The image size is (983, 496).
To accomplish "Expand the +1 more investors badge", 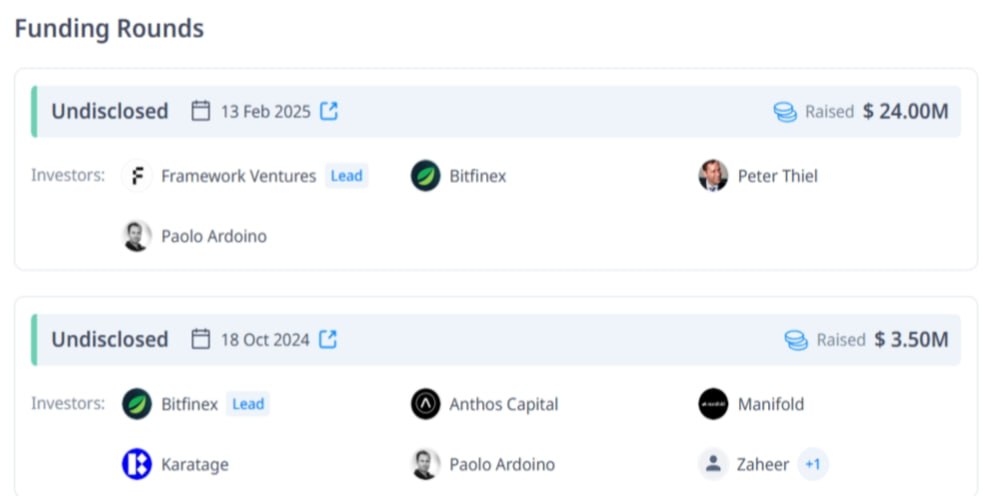I will point(813,464).
